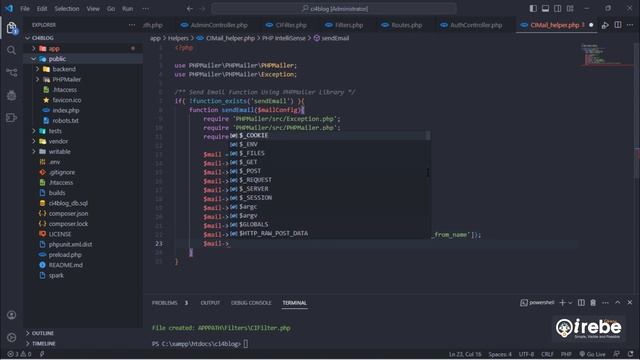Open ci4blog_db.sql file
This screenshot has height=360, width=640.
pos(68,203)
